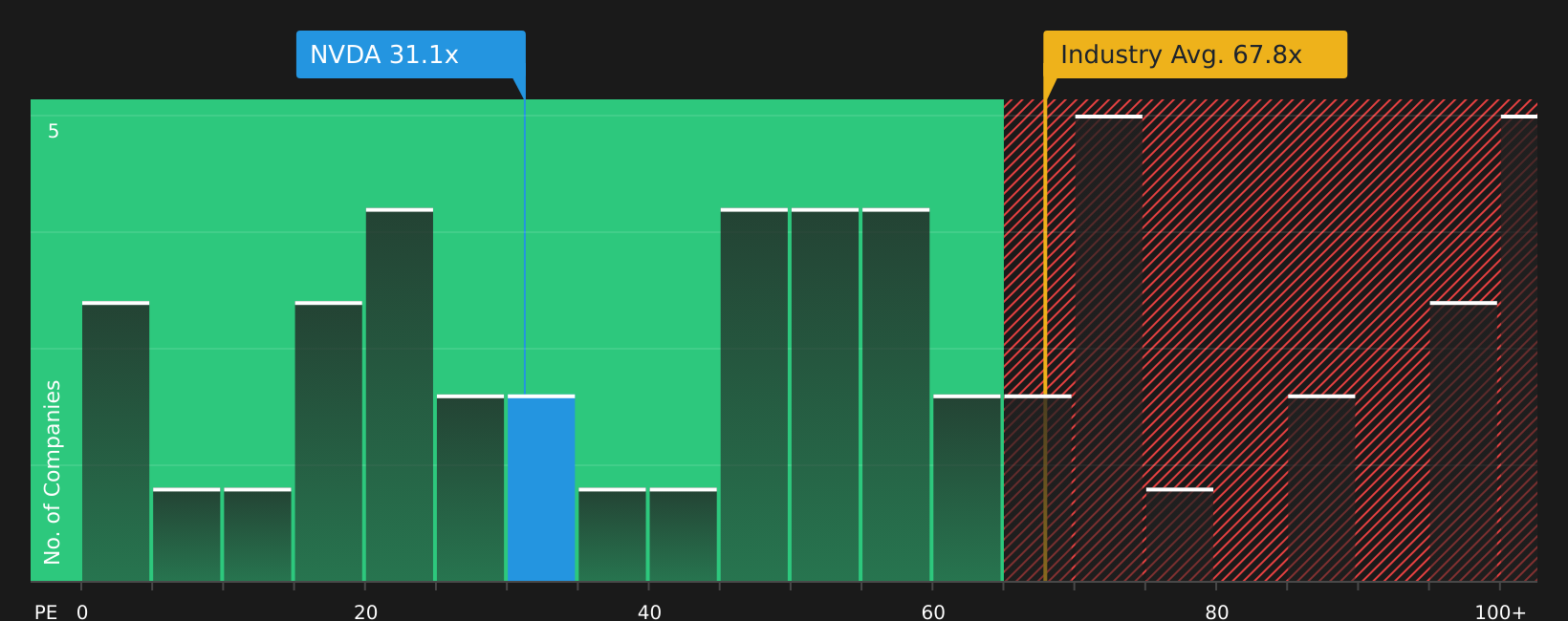Image resolution: width=1568 pixels, height=621 pixels.
Task: Click the 20 tick label on the PE axis
Action: coord(366,612)
